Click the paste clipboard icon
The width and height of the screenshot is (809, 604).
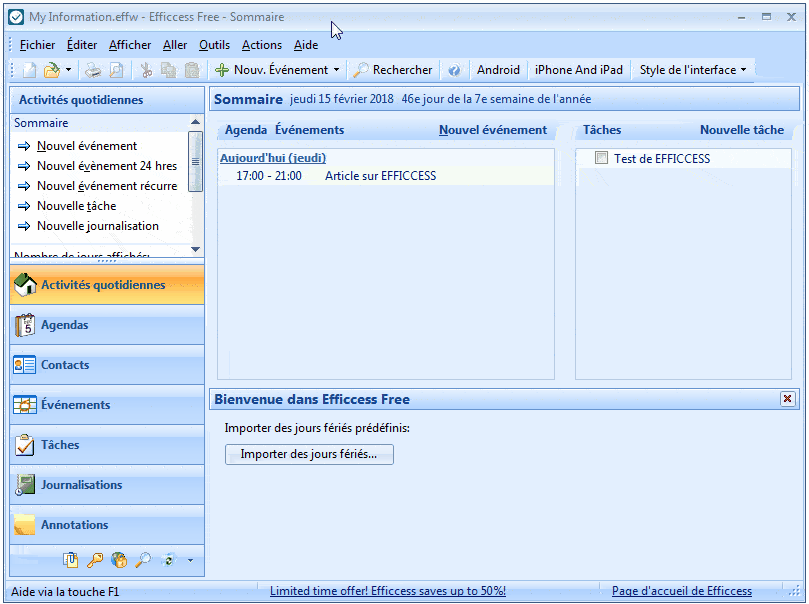[x=192, y=70]
